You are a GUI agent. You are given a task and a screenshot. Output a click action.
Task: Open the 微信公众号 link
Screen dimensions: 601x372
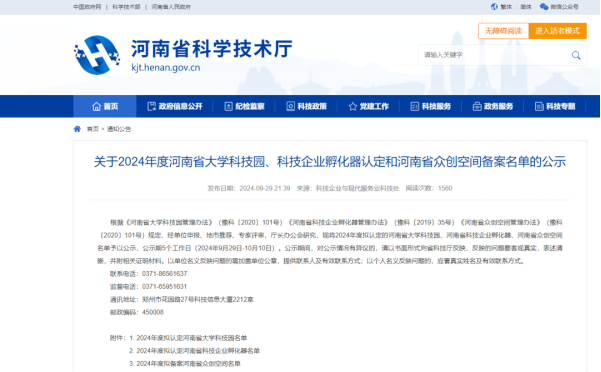[x=564, y=7]
